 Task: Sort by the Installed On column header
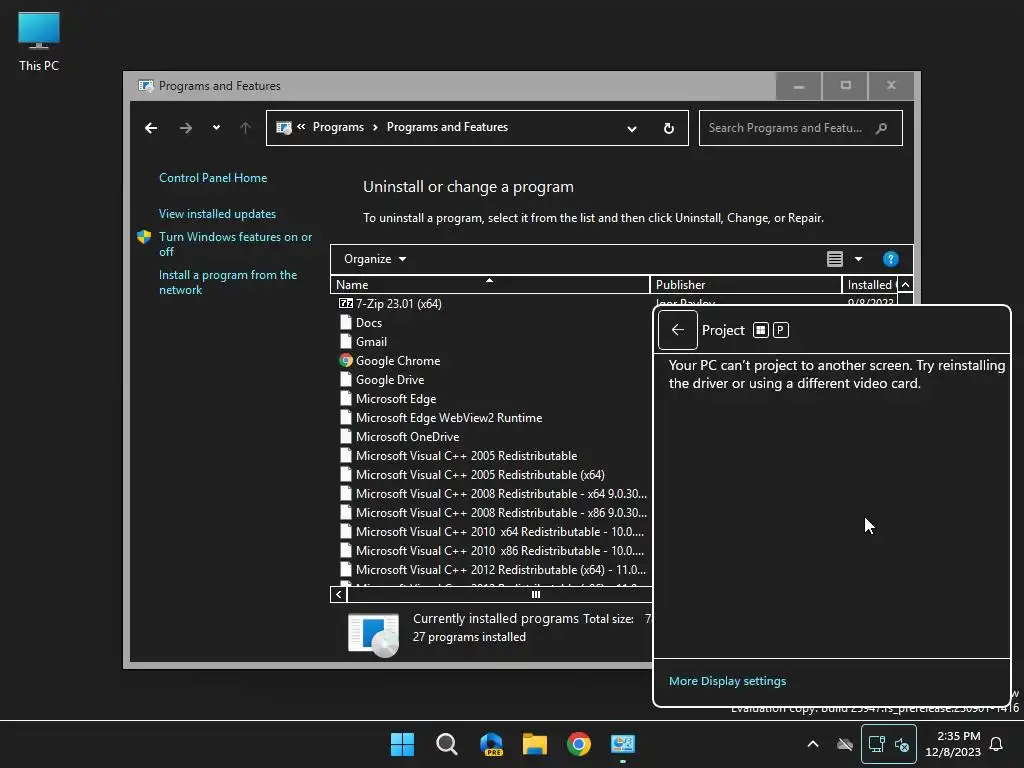point(870,285)
